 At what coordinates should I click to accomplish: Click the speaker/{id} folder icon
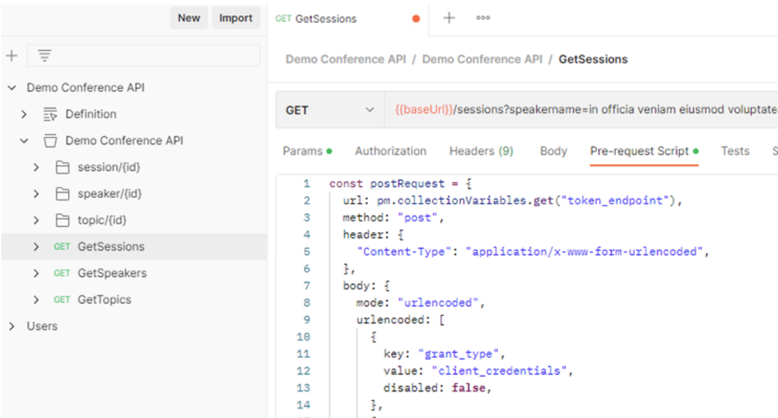[x=63, y=194]
